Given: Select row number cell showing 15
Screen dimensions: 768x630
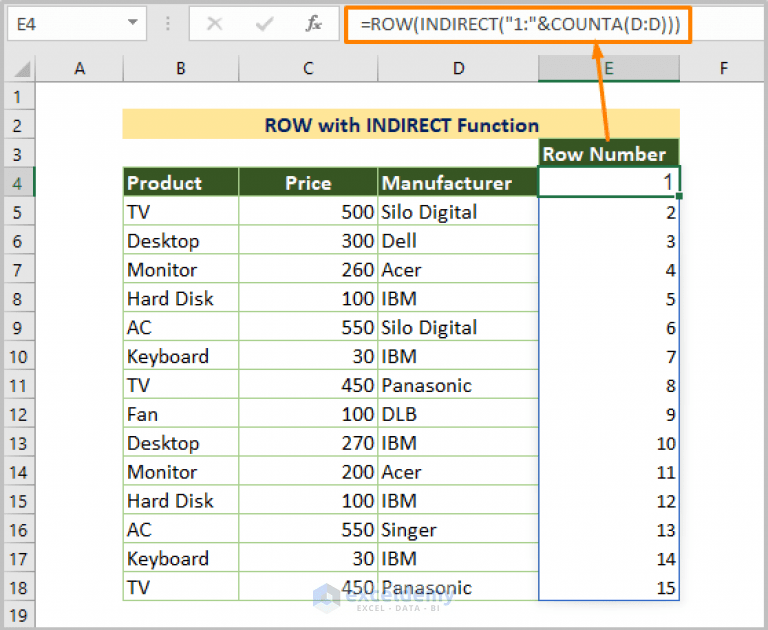Looking at the screenshot, I should click(609, 587).
